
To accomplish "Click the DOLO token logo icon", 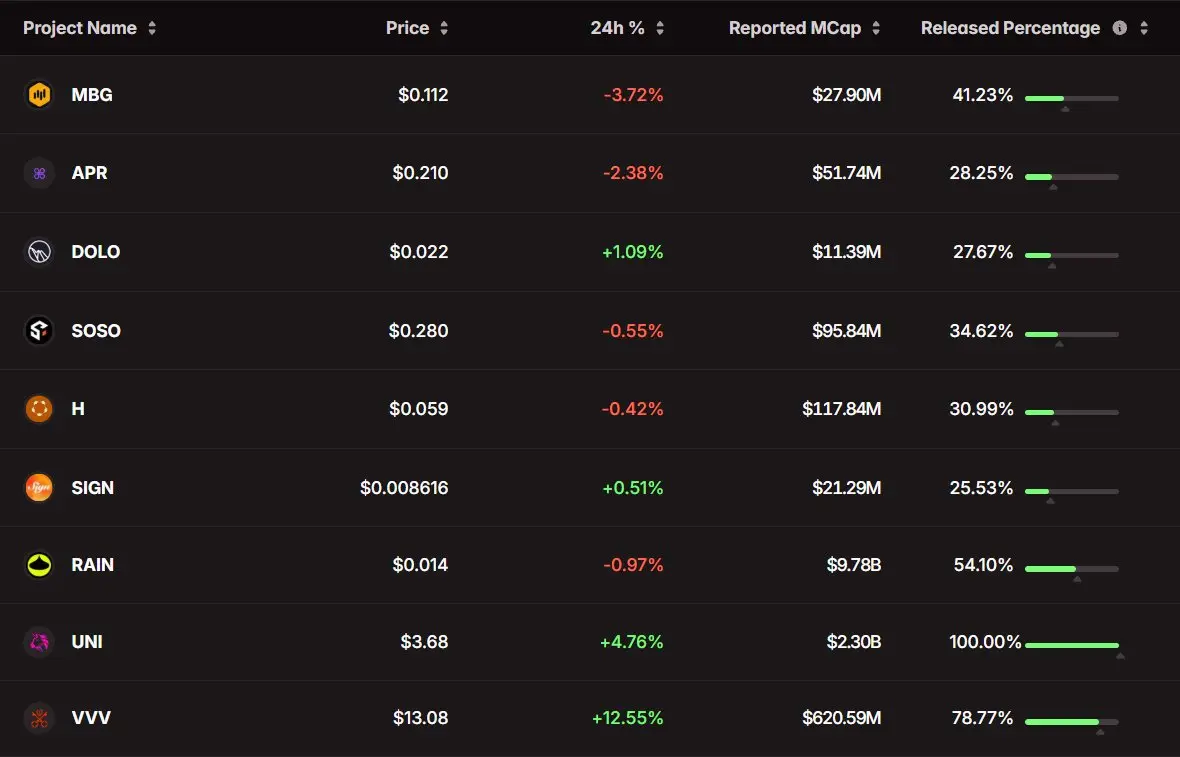I will 39,251.
